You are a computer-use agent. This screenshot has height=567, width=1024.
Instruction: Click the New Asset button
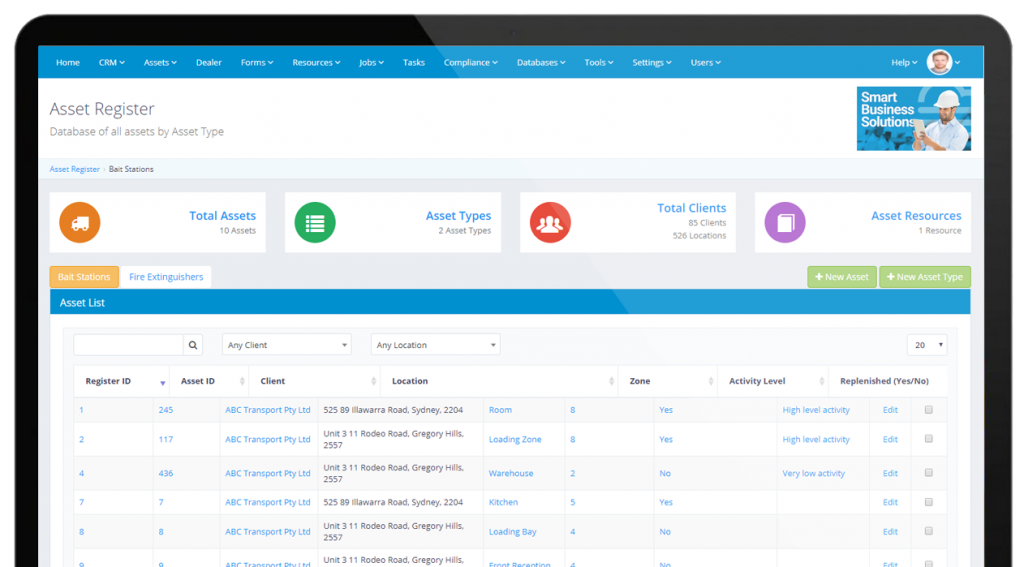click(842, 277)
